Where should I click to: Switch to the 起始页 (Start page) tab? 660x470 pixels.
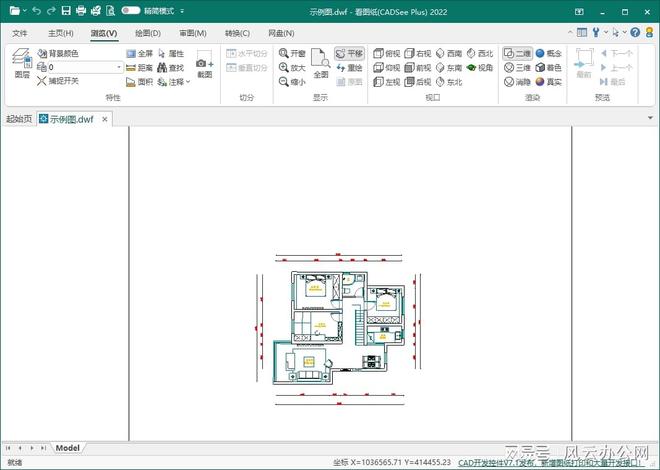pyautogui.click(x=18, y=118)
